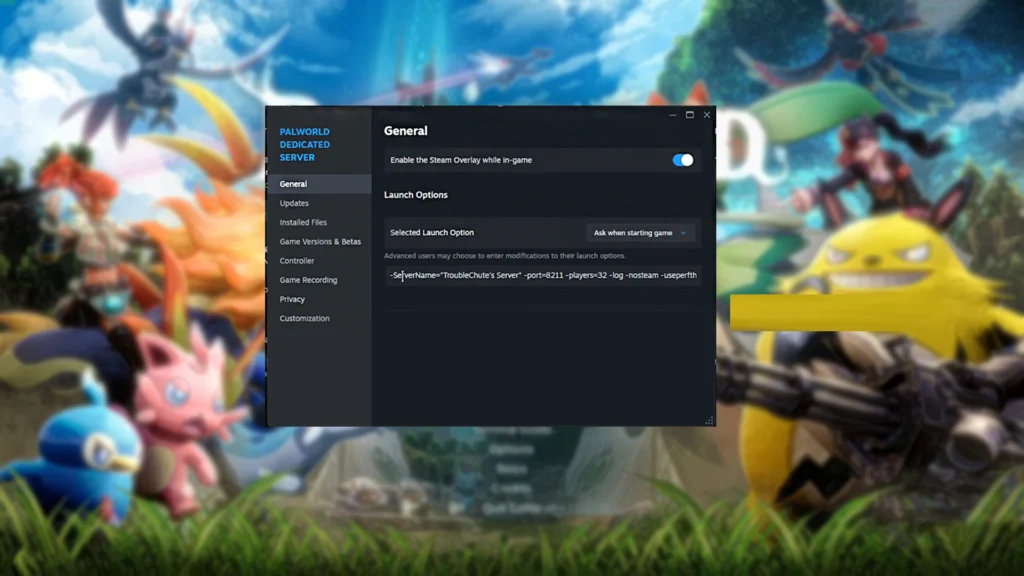Click the window resize grip corner

(x=709, y=421)
